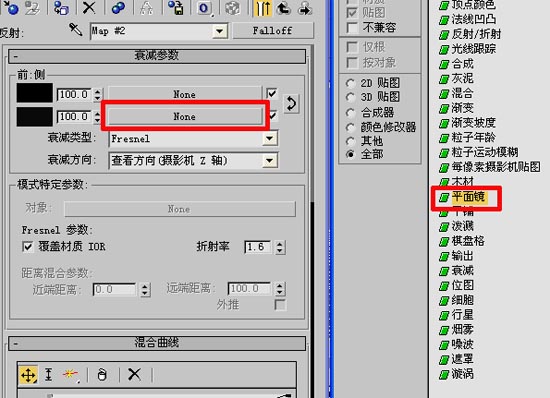Select the 合成器 radio button
Image resolution: width=550 pixels, height=398 pixels.
click(350, 113)
